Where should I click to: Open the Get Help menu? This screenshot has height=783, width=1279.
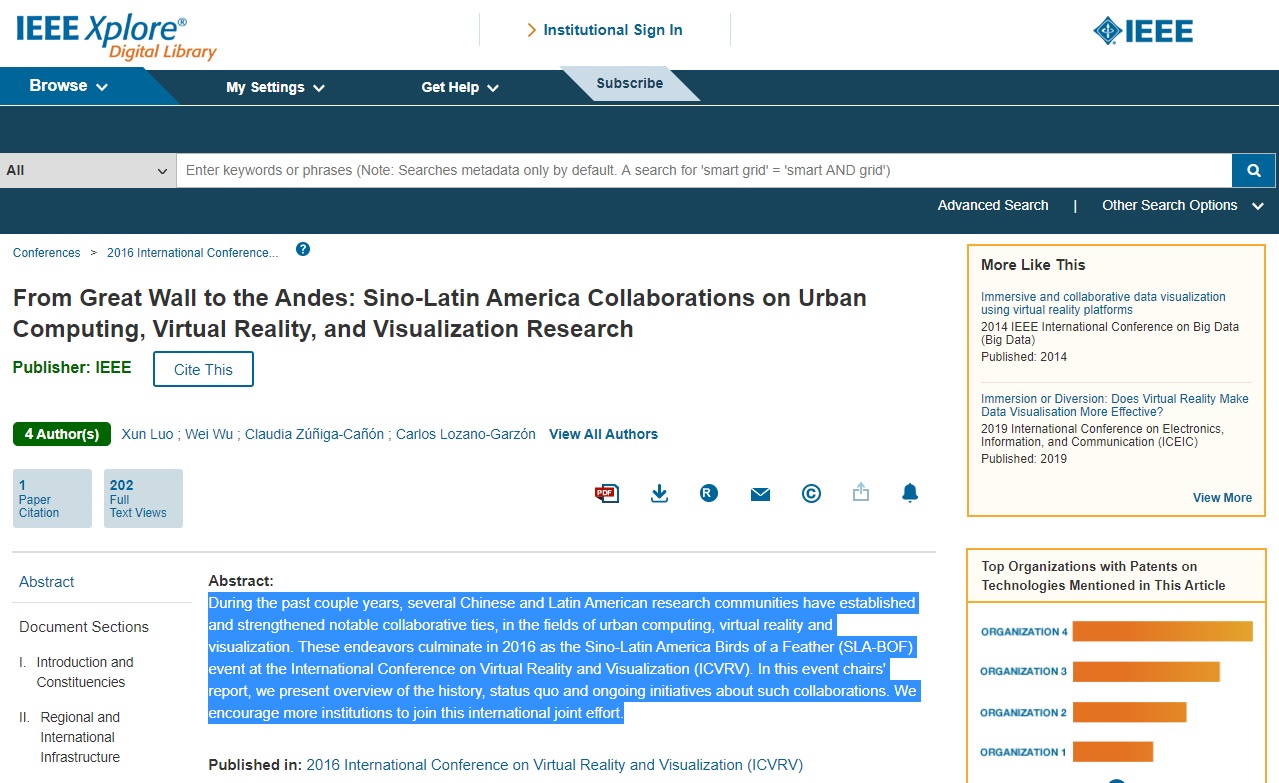[x=459, y=87]
